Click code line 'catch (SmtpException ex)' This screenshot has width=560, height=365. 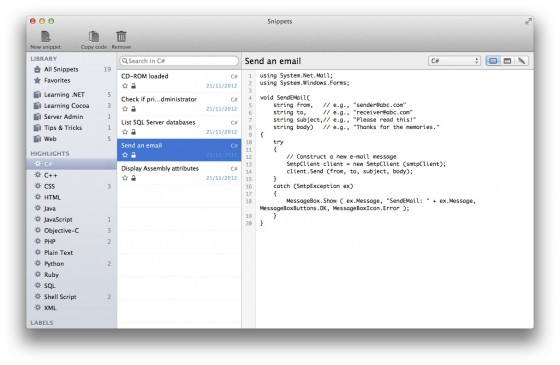pos(313,186)
